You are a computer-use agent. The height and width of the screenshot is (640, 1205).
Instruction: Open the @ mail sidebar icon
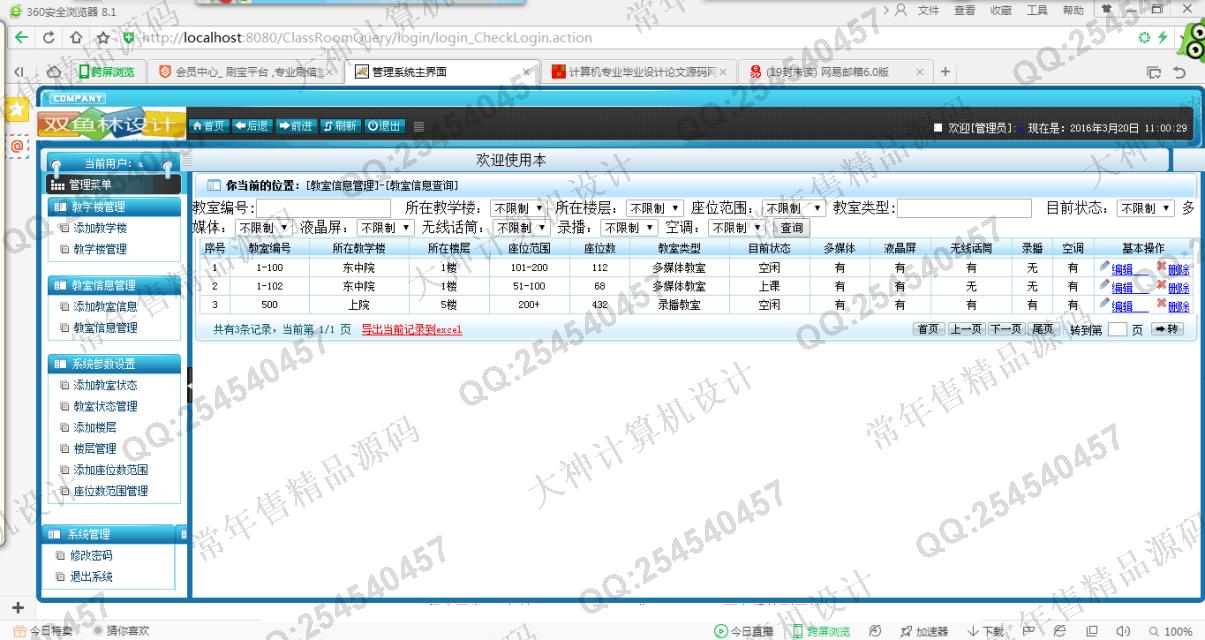point(17,146)
